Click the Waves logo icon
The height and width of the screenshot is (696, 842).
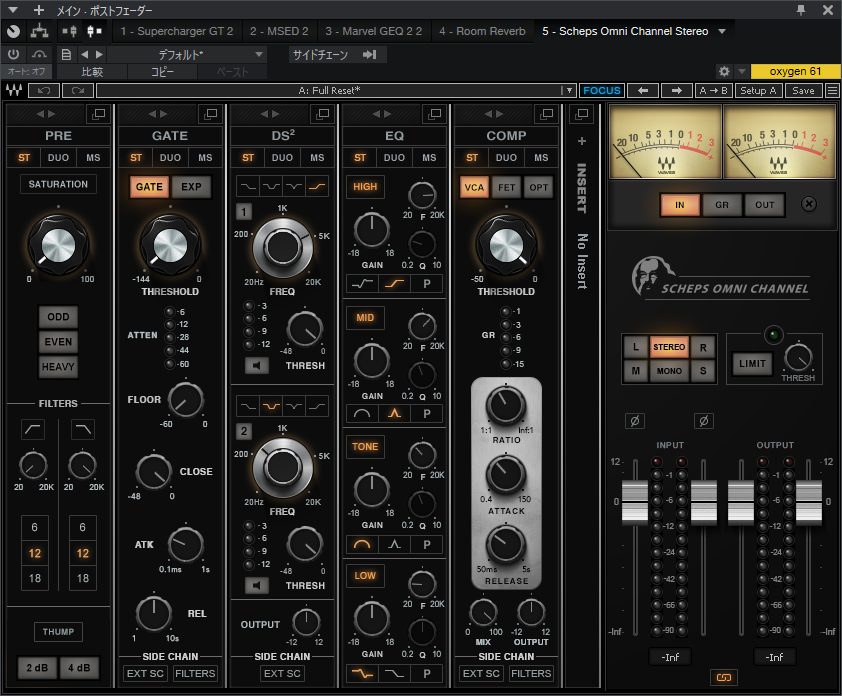coord(14,90)
